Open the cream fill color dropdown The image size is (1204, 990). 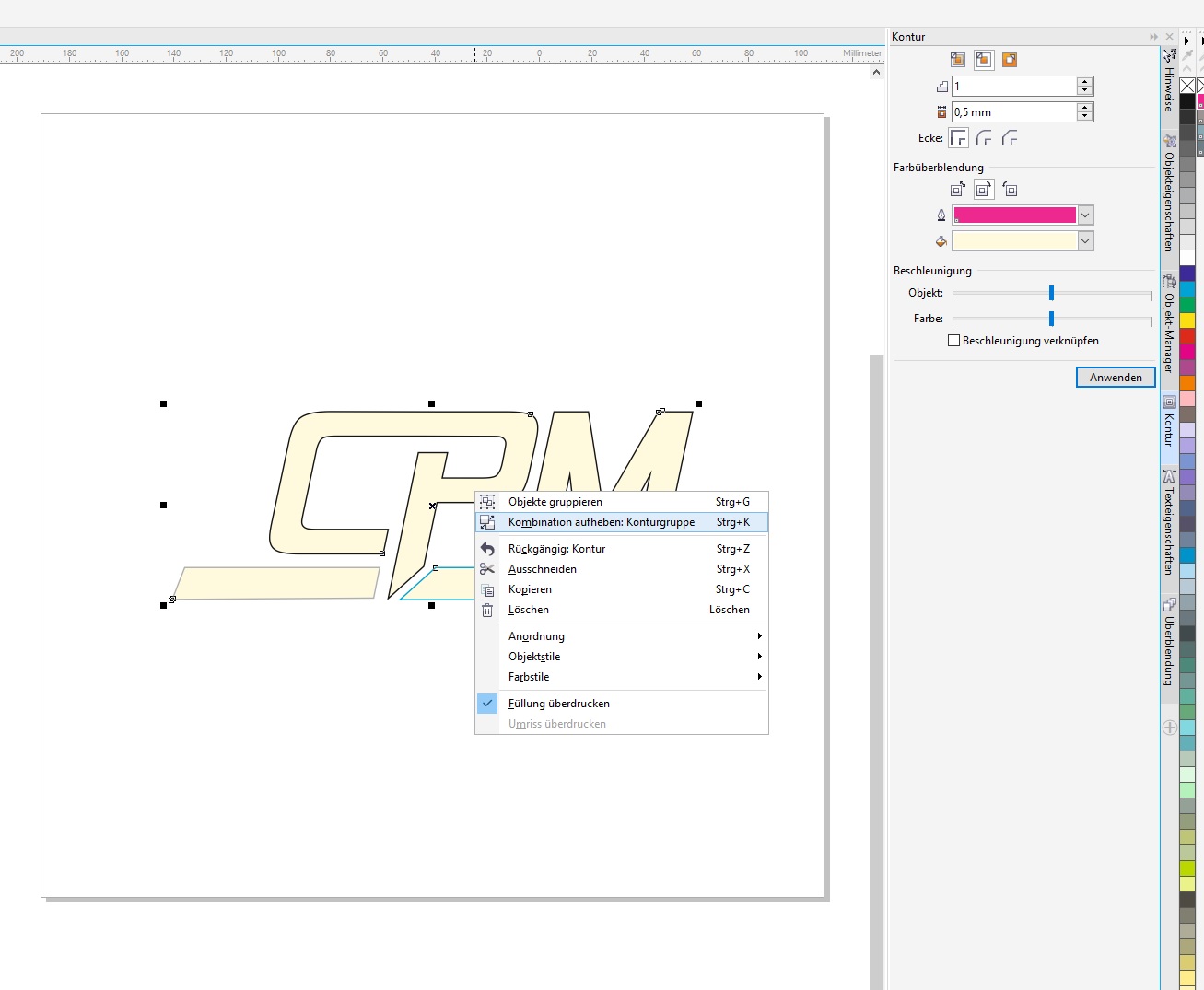1085,241
